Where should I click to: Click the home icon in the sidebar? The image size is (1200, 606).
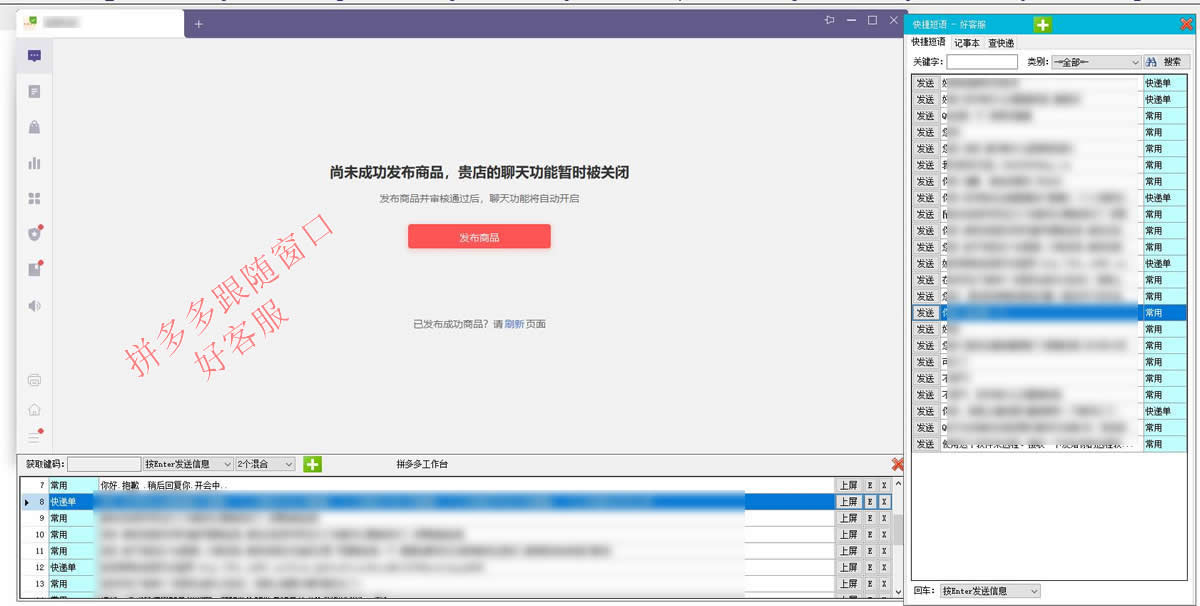[x=34, y=409]
